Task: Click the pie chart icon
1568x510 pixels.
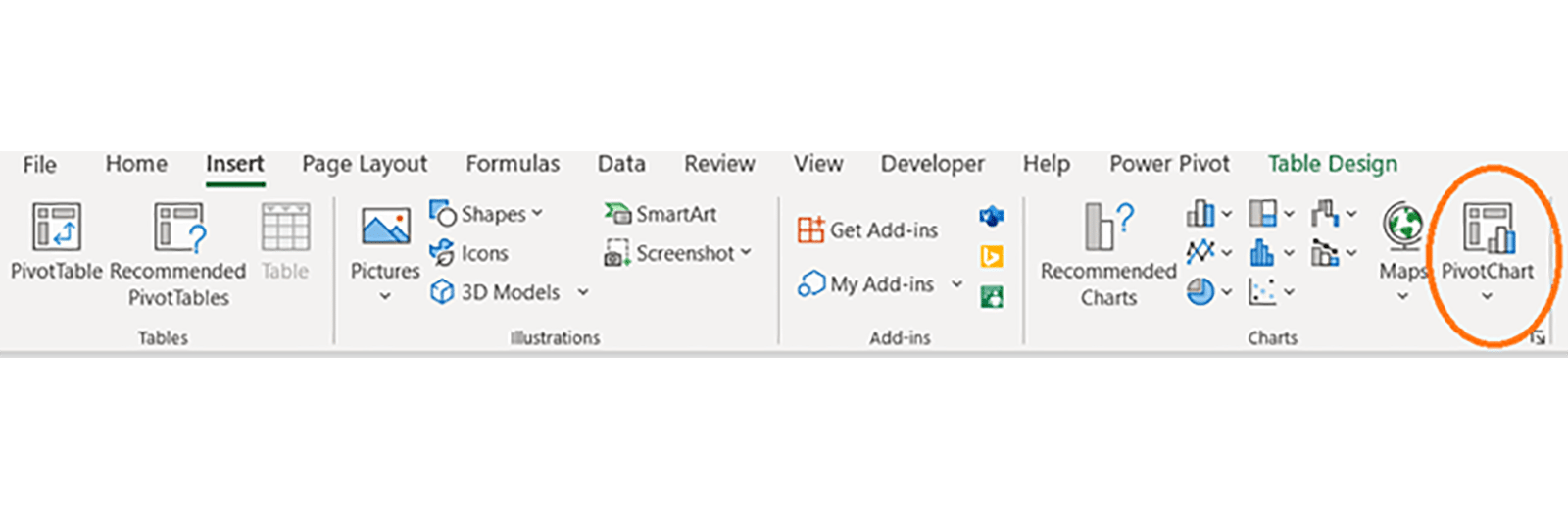Action: [1200, 291]
